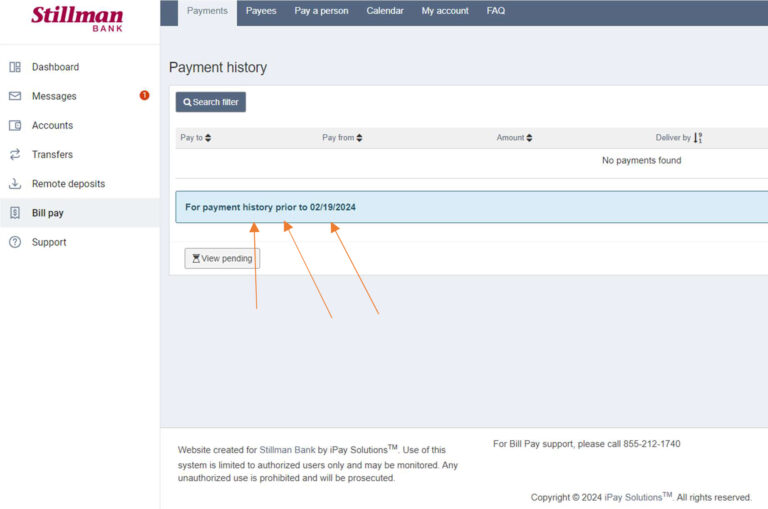Click the Dashboard icon in sidebar

pyautogui.click(x=15, y=67)
